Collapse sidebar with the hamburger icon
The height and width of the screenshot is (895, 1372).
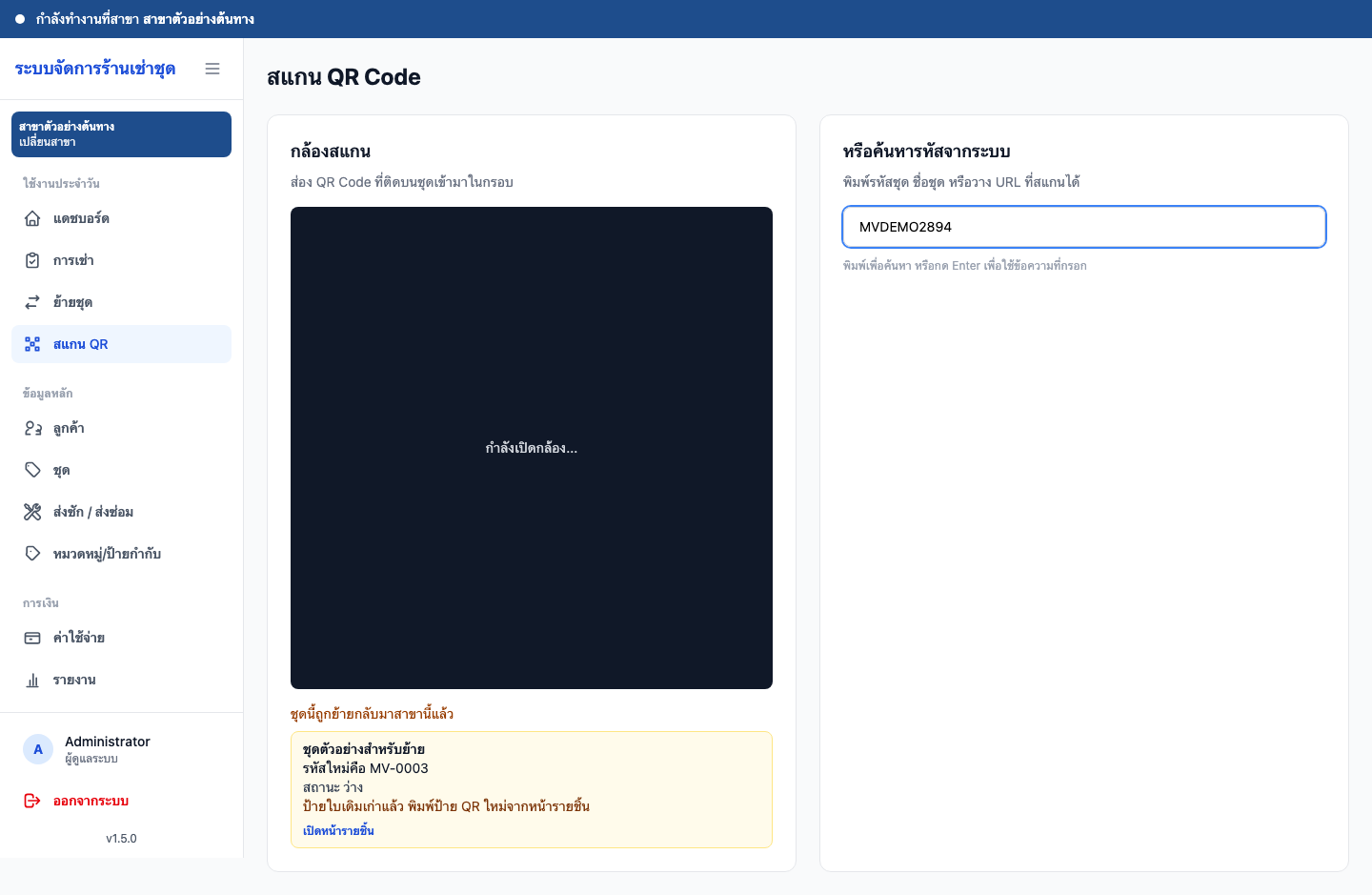(212, 69)
